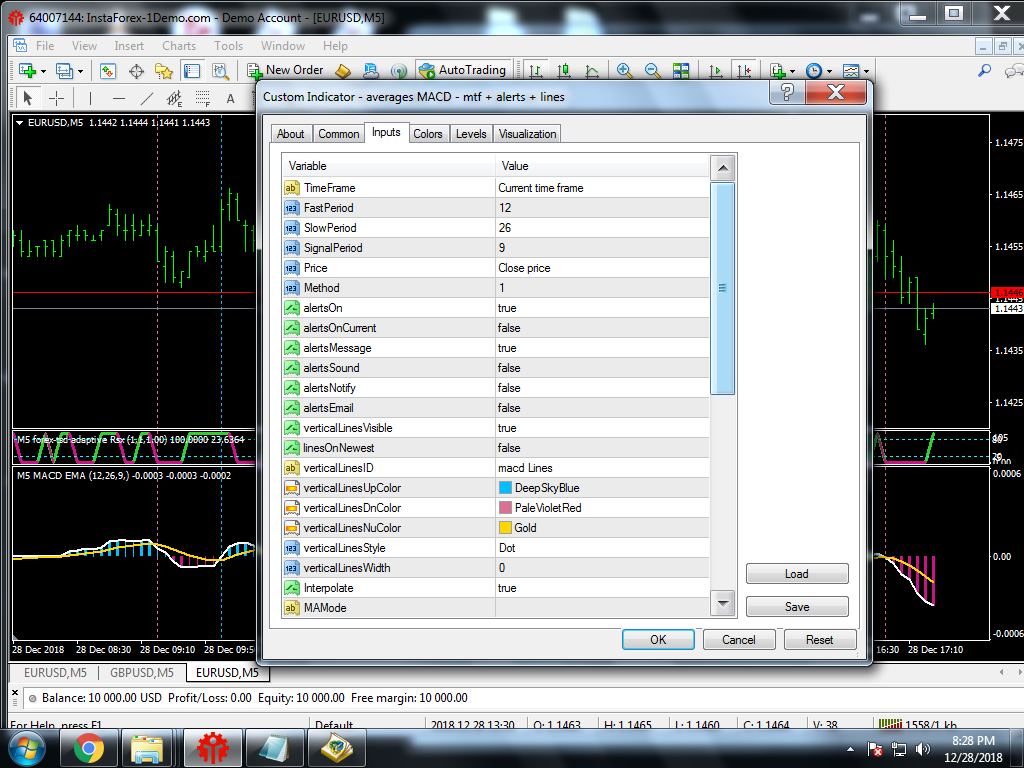
Task: Click the Load button
Action: 797,574
